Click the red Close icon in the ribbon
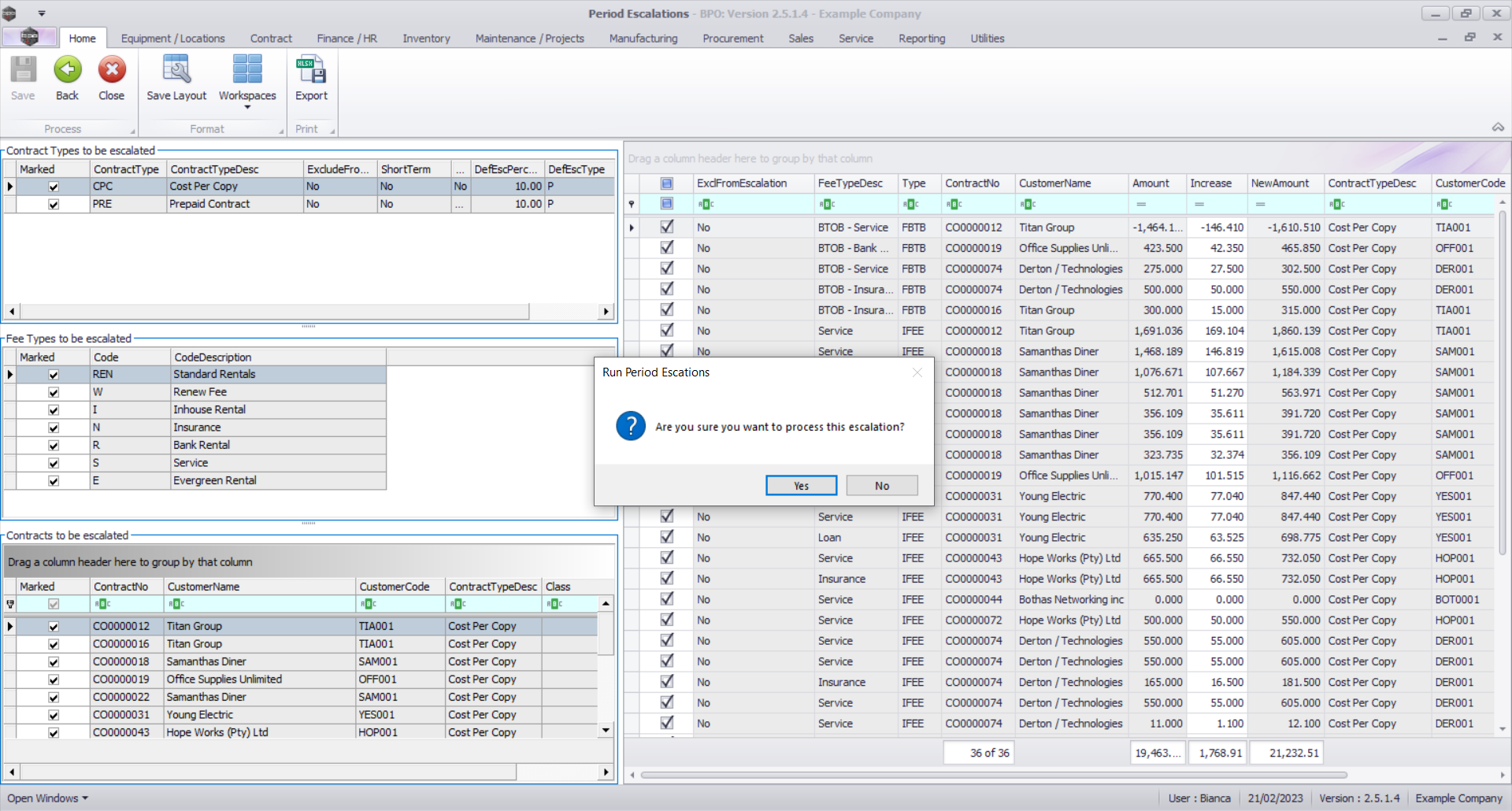This screenshot has height=811, width=1512. coord(111,71)
